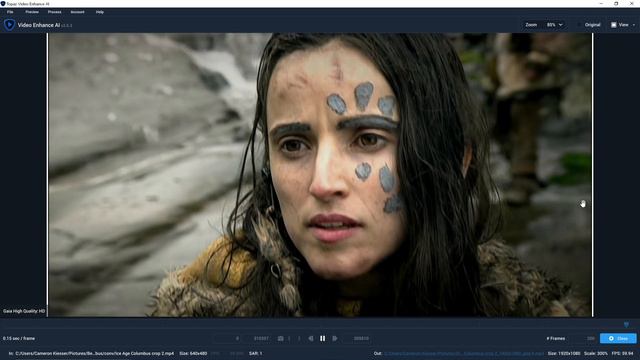Screen dimensions: 640x360
Task: Click the 'Scale: 300%' status text
Action: pyautogui.click(x=596, y=353)
